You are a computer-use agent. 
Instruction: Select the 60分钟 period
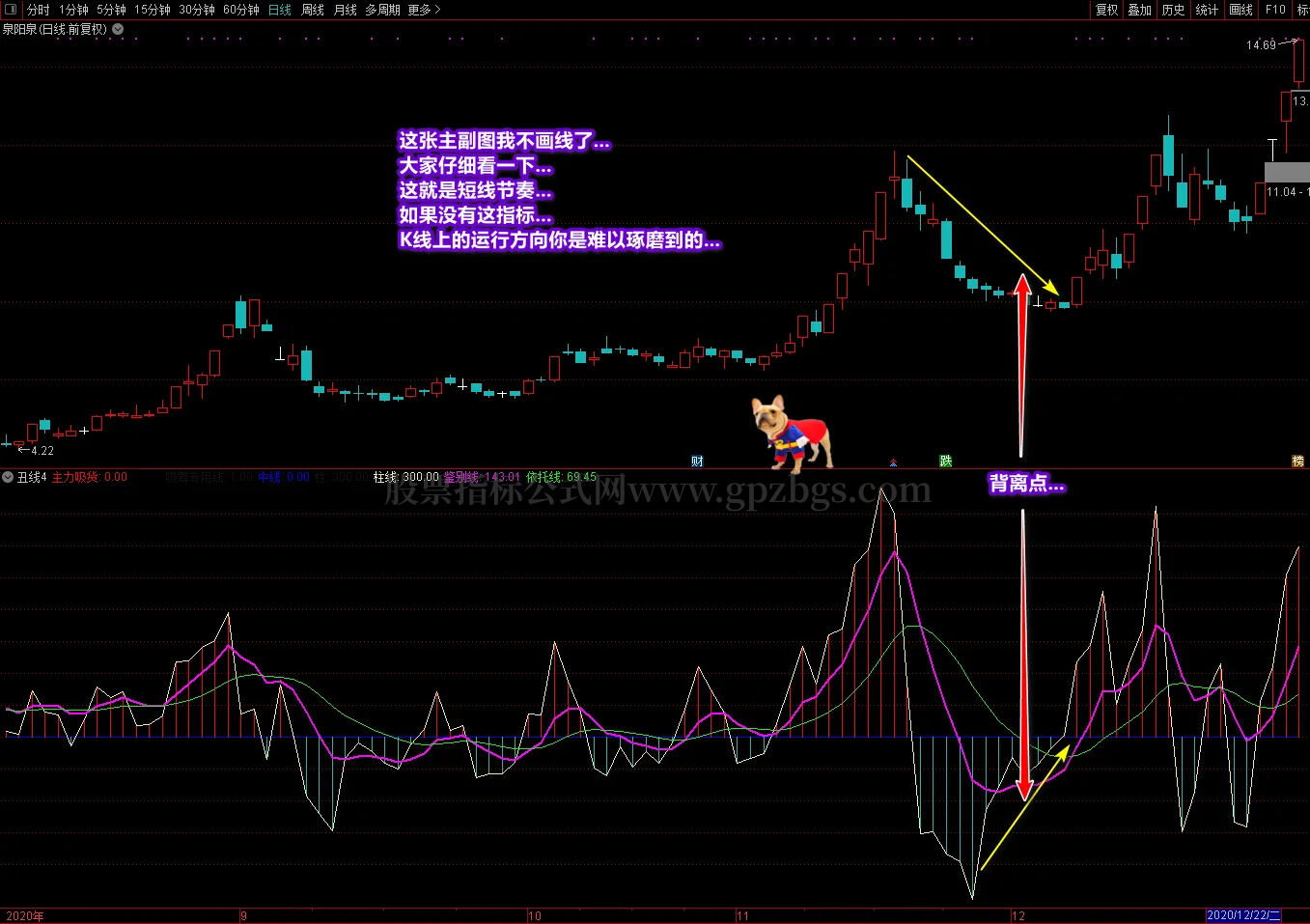point(241,10)
